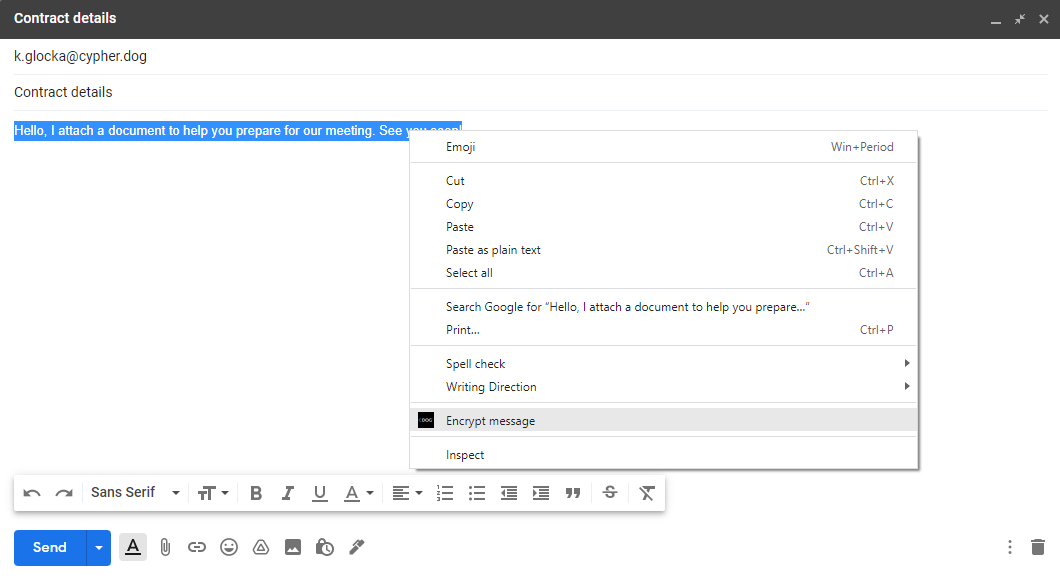Screen dimensions: 1060x576
Task: Open the text color picker
Action: [x=359, y=492]
